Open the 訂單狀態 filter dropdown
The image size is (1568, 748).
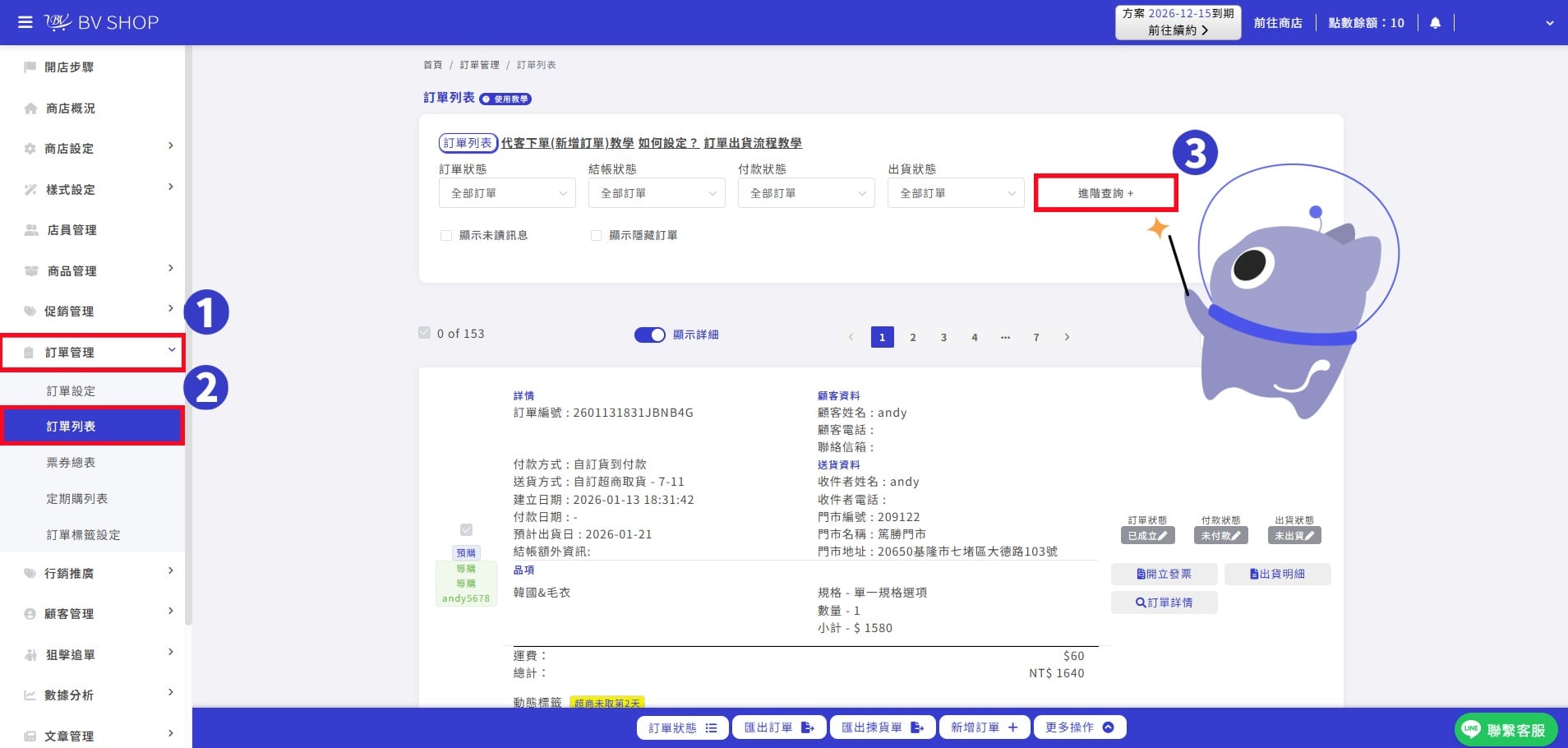507,193
